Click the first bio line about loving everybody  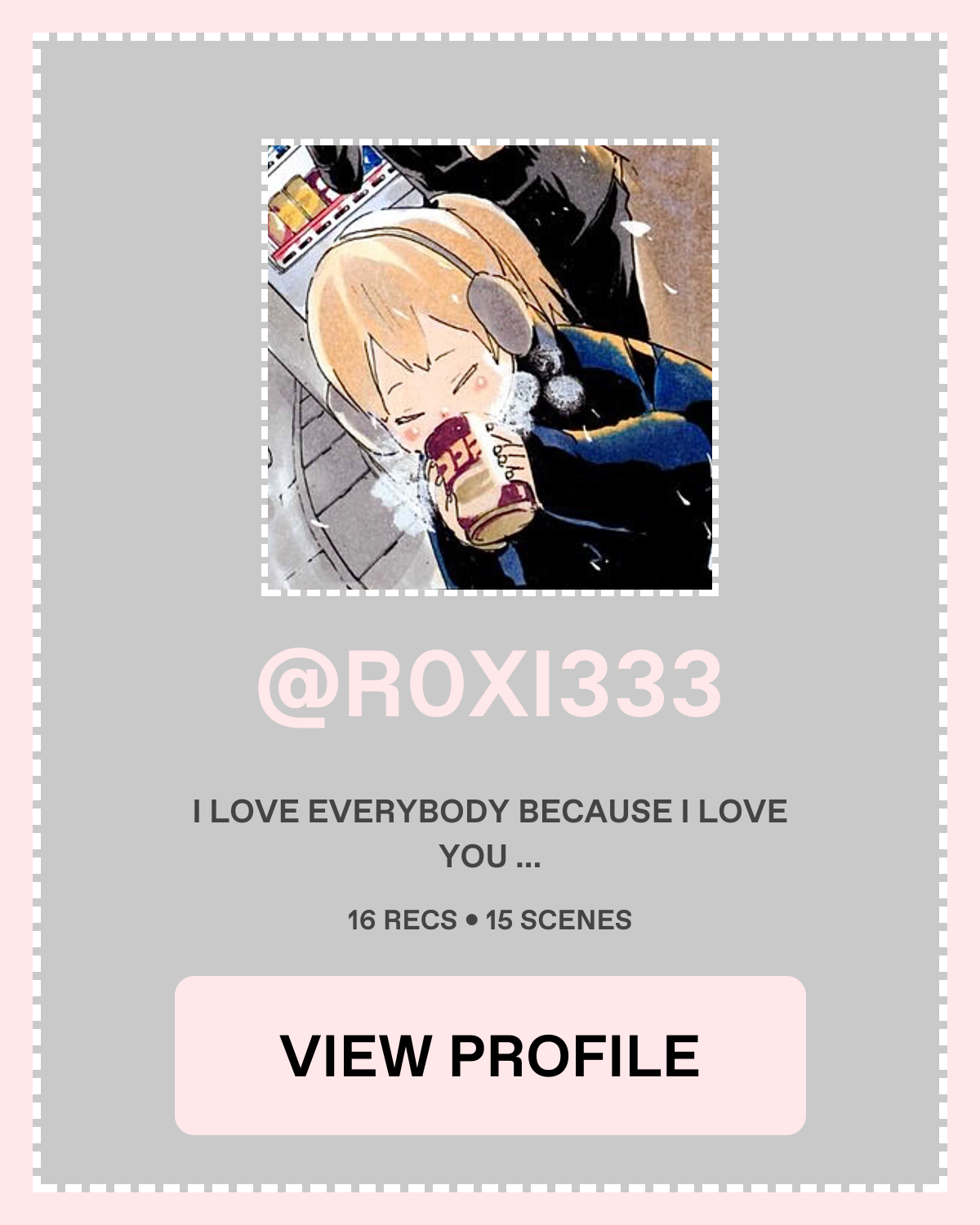click(x=490, y=812)
